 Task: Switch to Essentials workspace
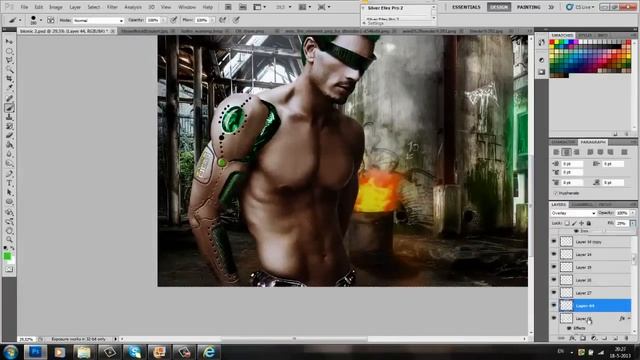click(x=466, y=7)
